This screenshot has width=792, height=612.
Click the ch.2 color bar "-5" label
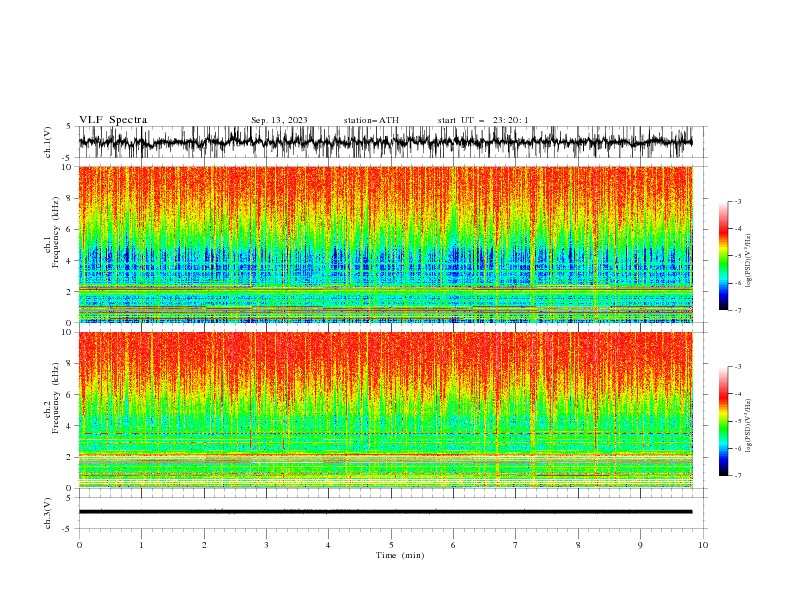(x=738, y=421)
